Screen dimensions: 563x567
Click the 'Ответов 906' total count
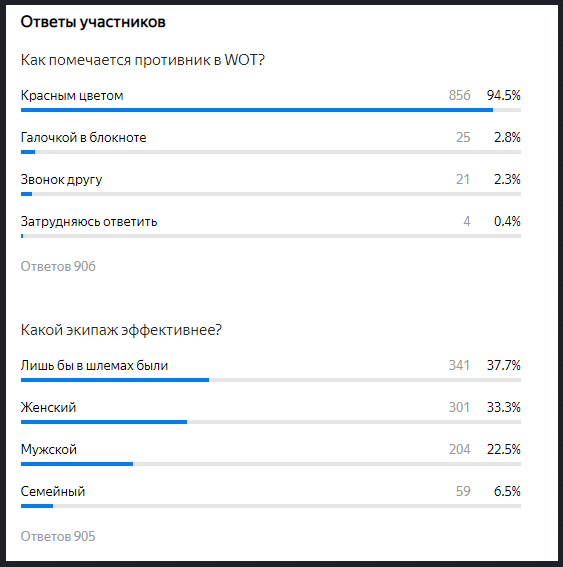[x=58, y=267]
